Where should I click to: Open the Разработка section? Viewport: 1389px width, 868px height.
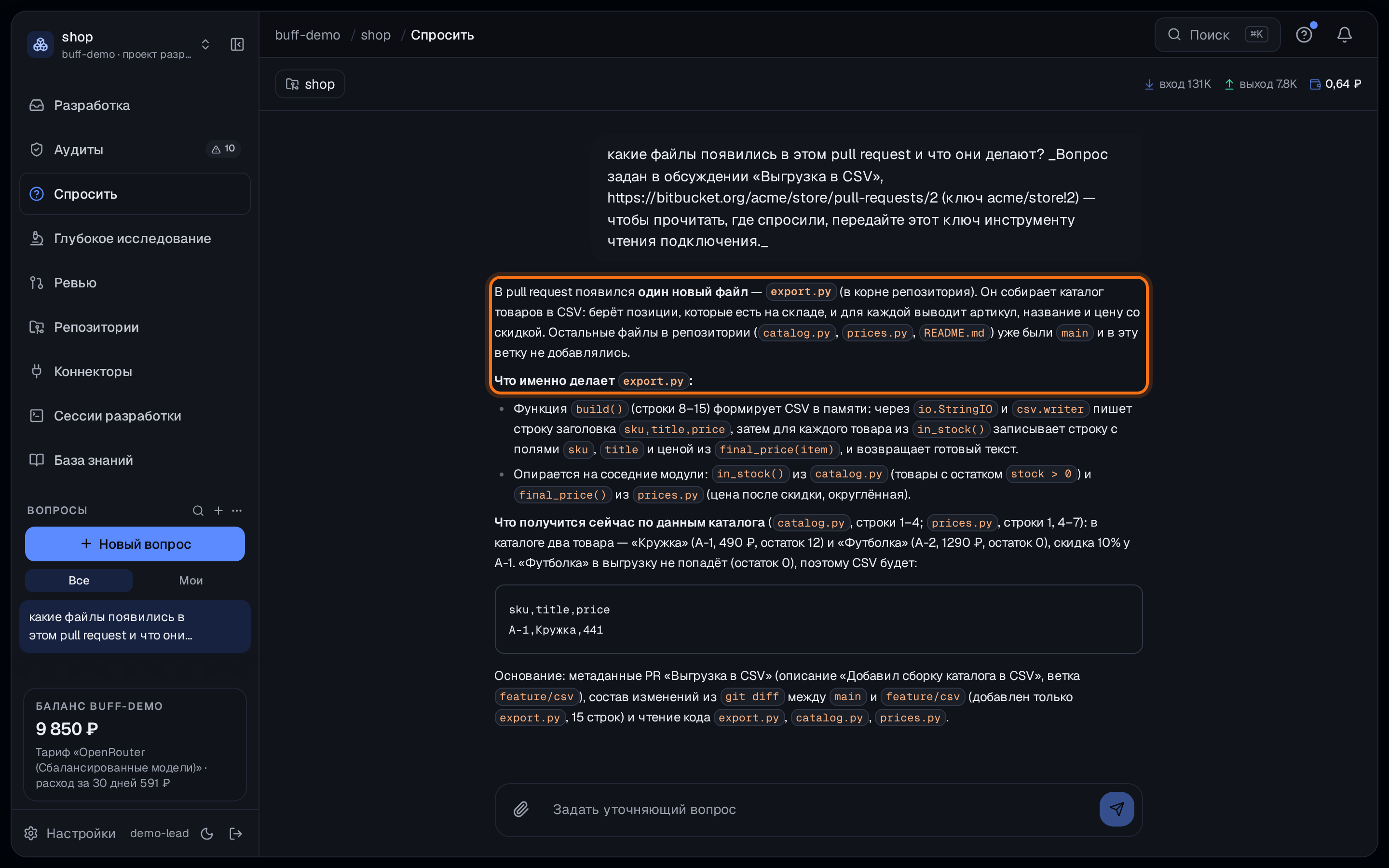coord(135,105)
